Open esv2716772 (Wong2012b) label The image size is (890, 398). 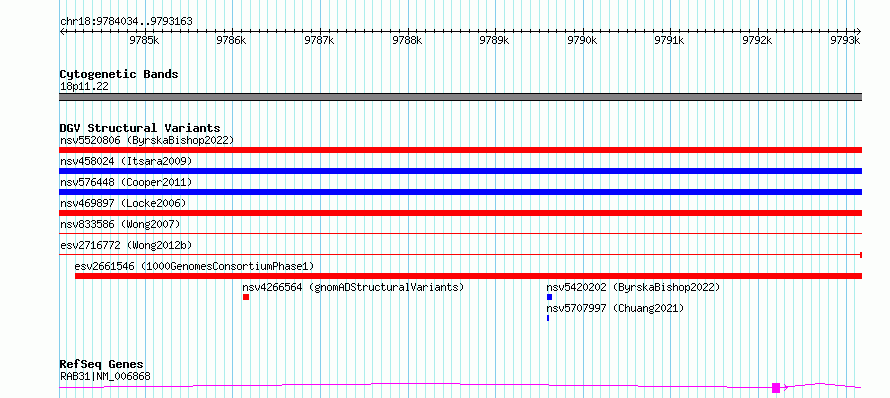pos(126,245)
